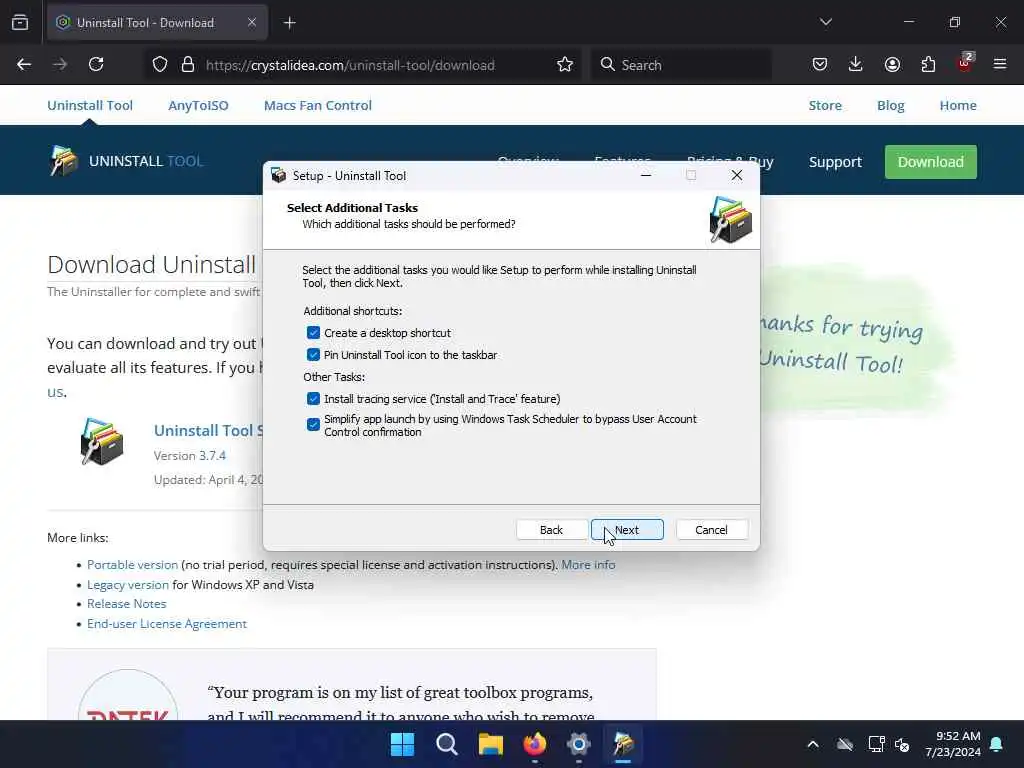Toggle Simplify app launch Task Scheduler checkbox

(x=313, y=425)
